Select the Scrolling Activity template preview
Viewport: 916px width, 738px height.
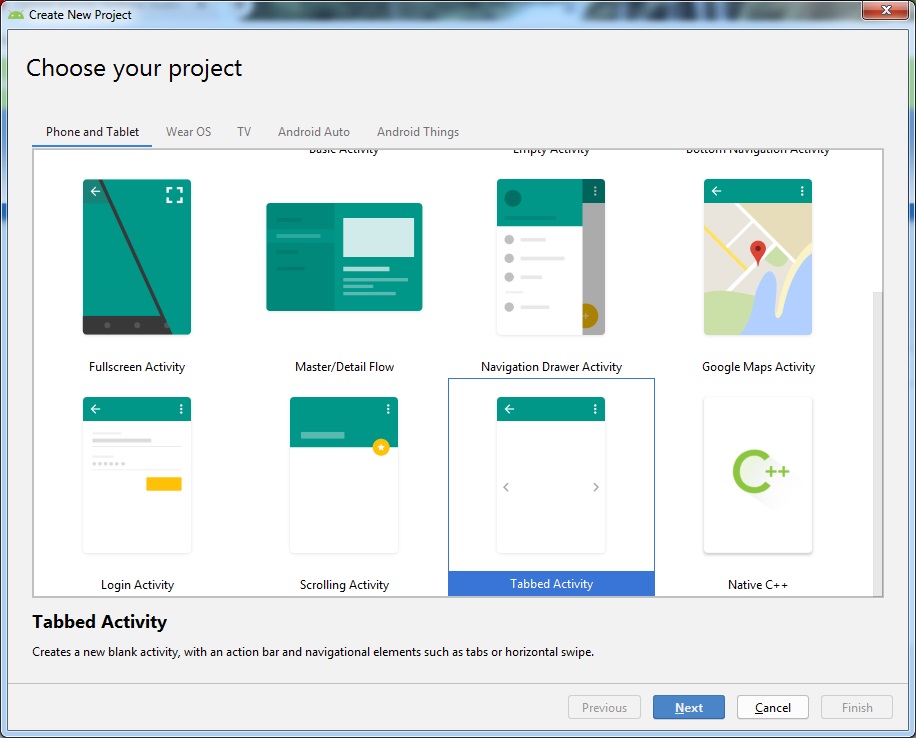pos(344,475)
